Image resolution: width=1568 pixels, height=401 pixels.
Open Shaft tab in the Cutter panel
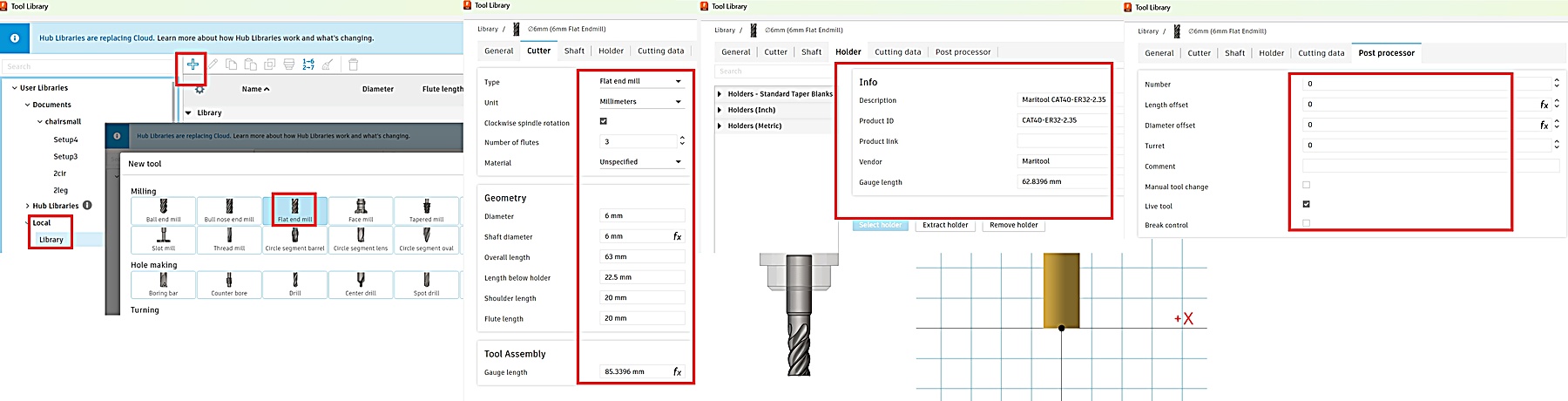[x=574, y=51]
